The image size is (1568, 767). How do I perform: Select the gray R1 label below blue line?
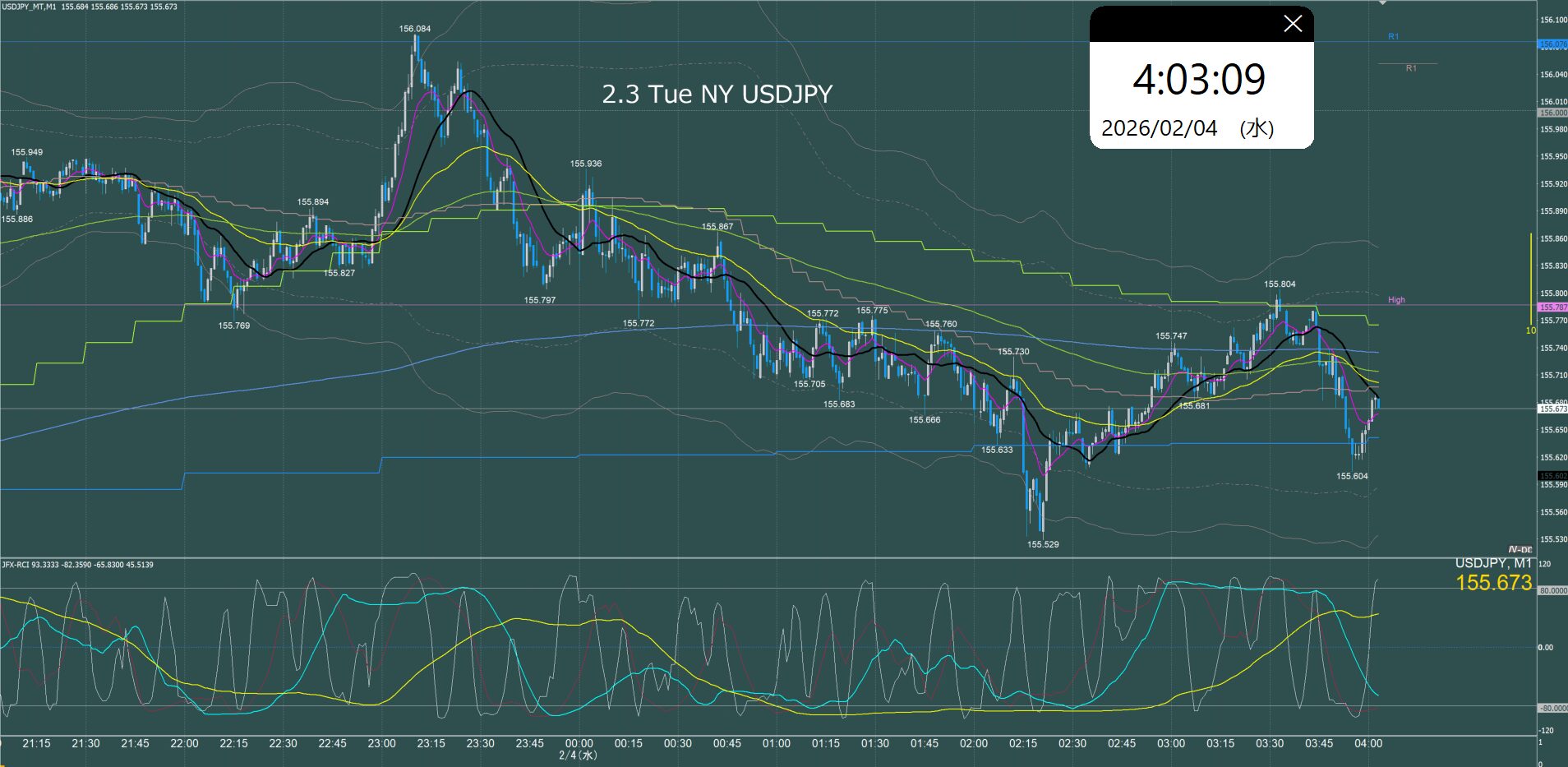[1411, 68]
